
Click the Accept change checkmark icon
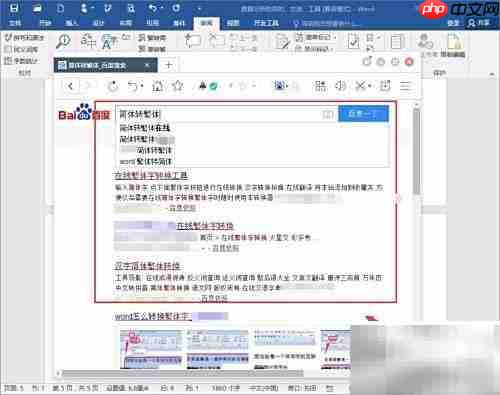pyautogui.click(x=353, y=42)
